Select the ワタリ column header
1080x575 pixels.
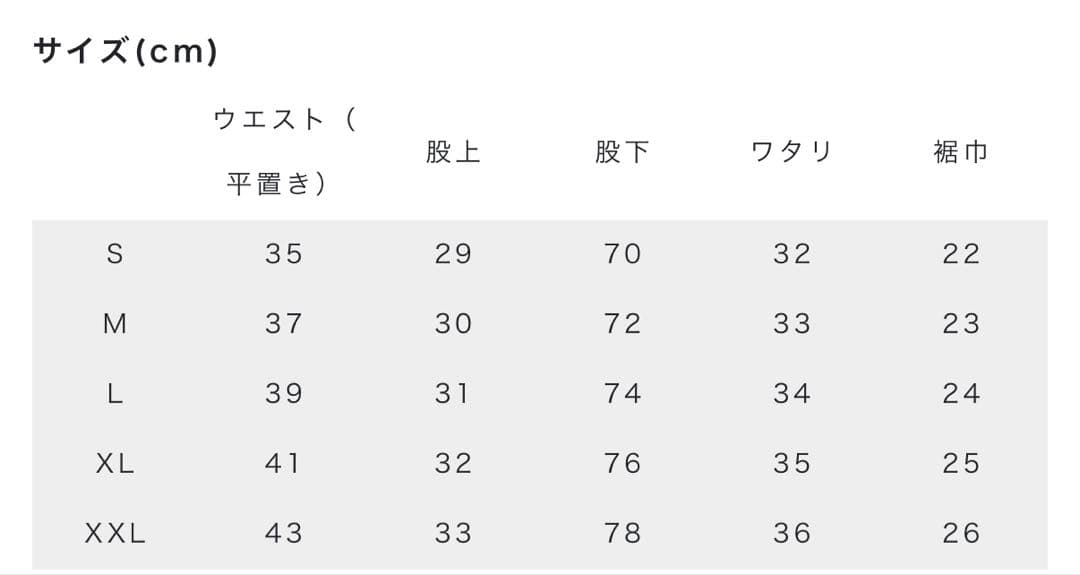(791, 152)
